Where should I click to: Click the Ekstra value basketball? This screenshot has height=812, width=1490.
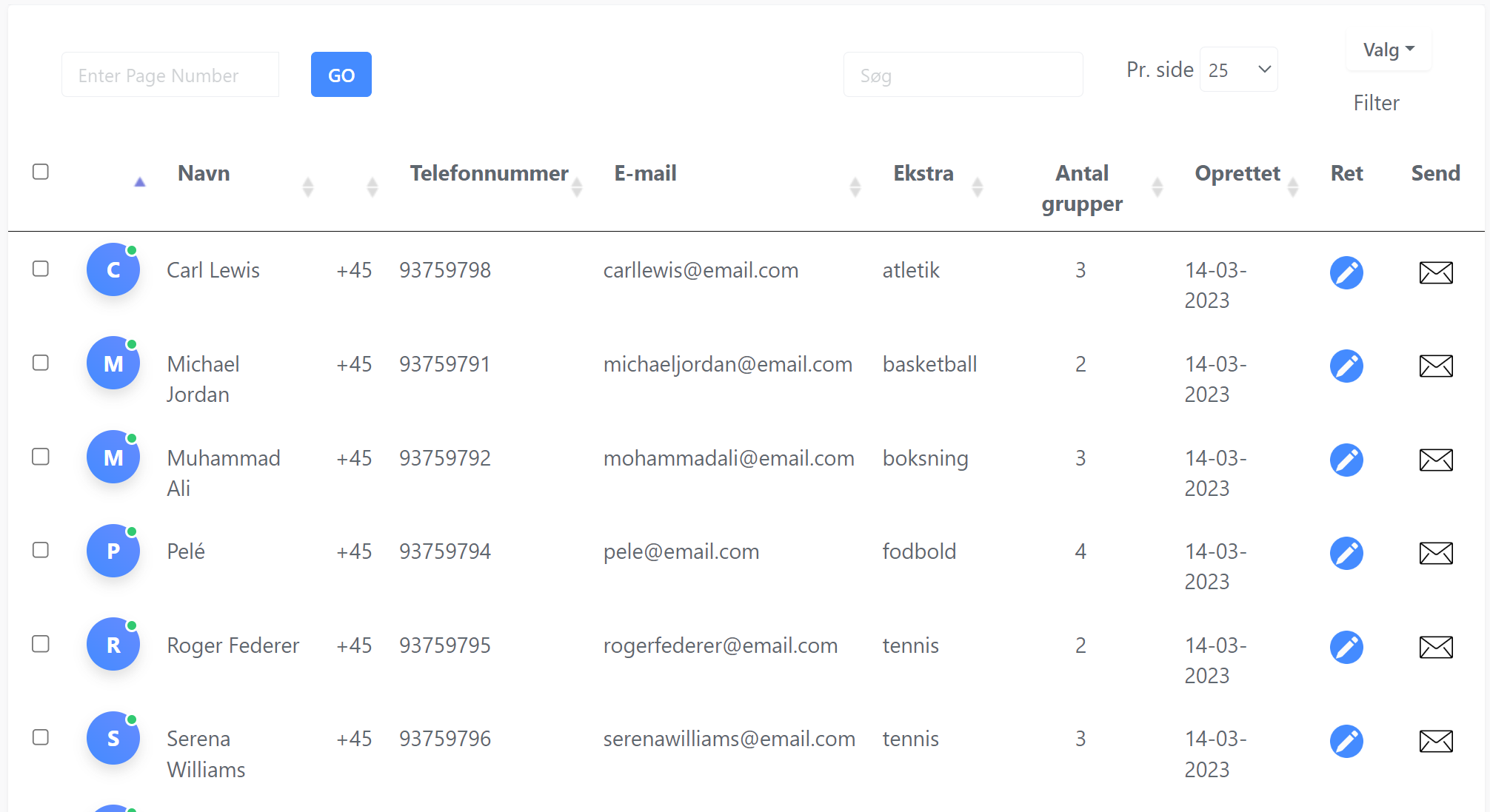click(929, 364)
